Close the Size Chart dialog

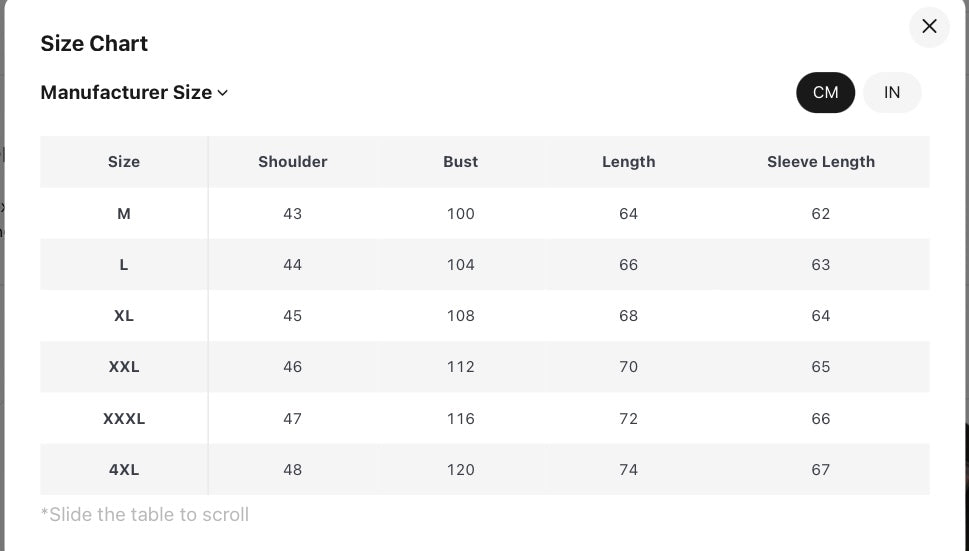[x=929, y=27]
